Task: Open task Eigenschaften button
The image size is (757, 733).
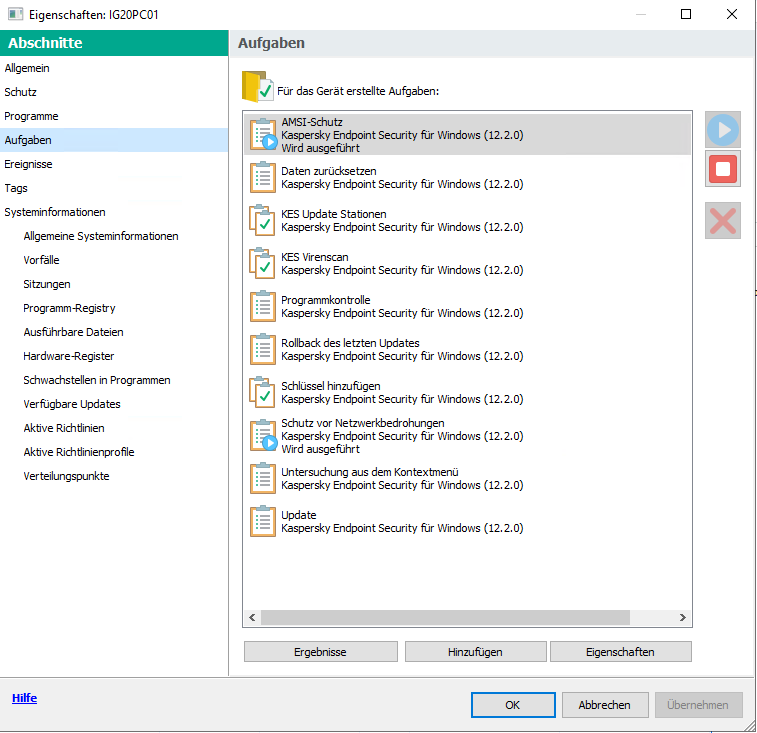Action: click(x=620, y=652)
